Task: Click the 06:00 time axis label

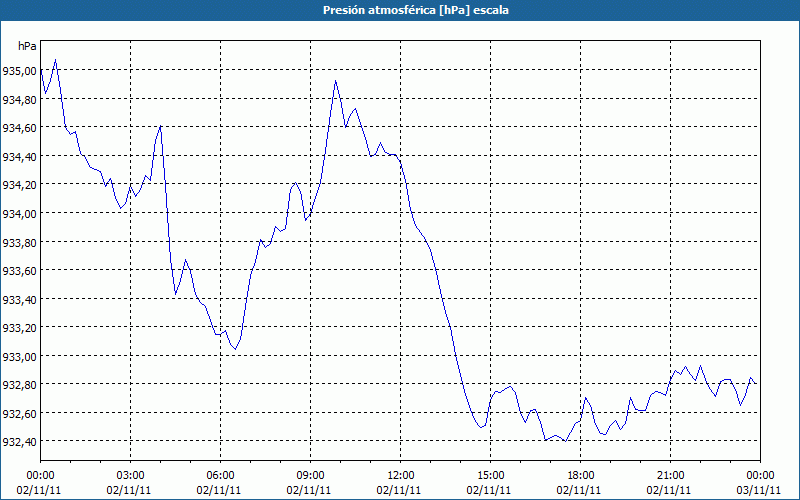Action: click(220, 476)
